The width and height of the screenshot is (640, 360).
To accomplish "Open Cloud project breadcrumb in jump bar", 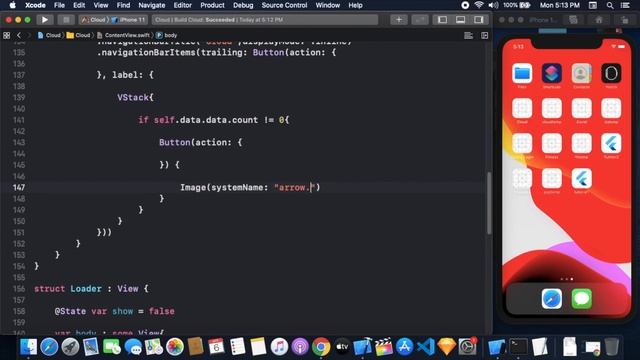I will pos(49,36).
